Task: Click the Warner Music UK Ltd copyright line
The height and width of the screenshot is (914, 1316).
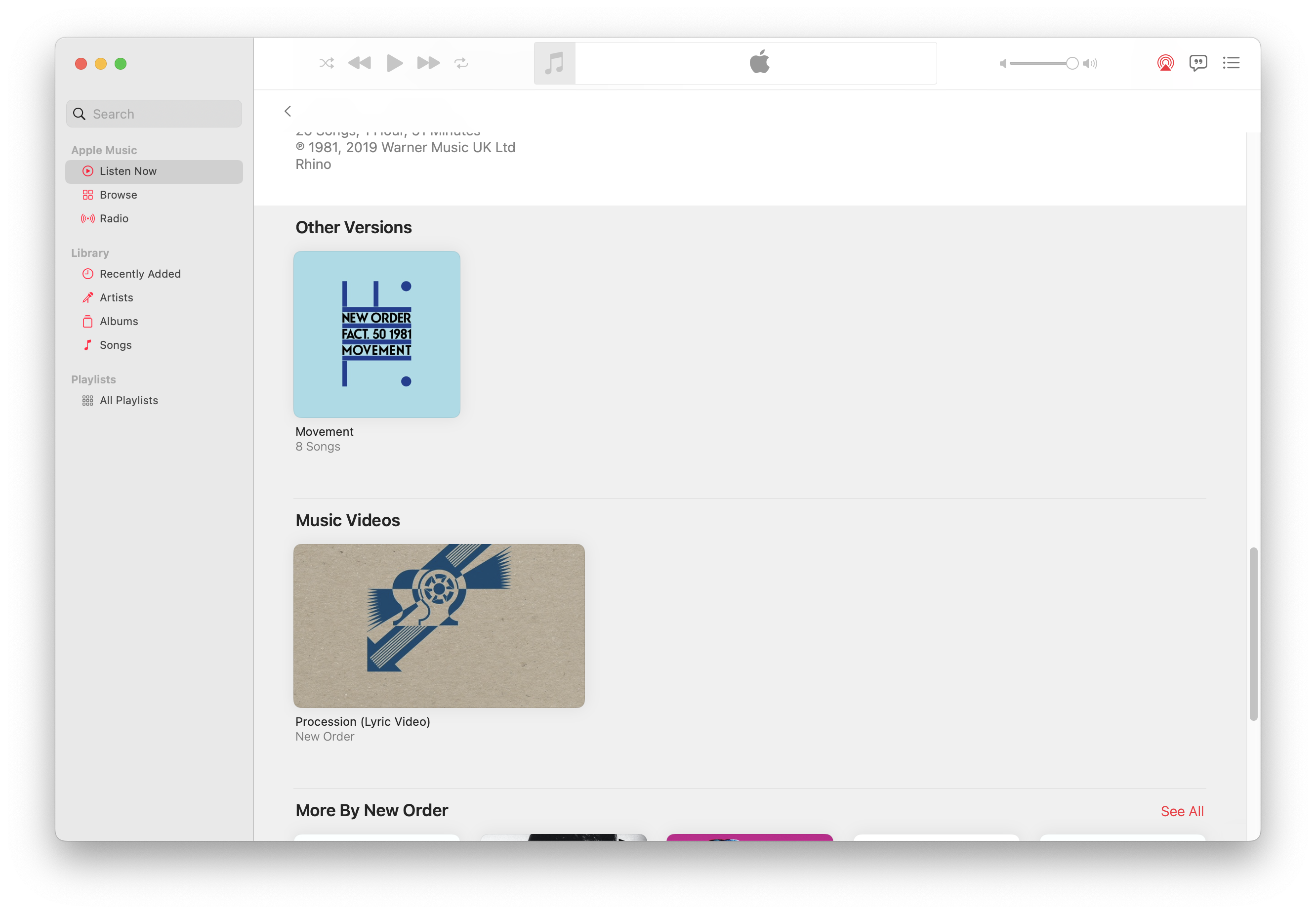Action: coord(406,148)
